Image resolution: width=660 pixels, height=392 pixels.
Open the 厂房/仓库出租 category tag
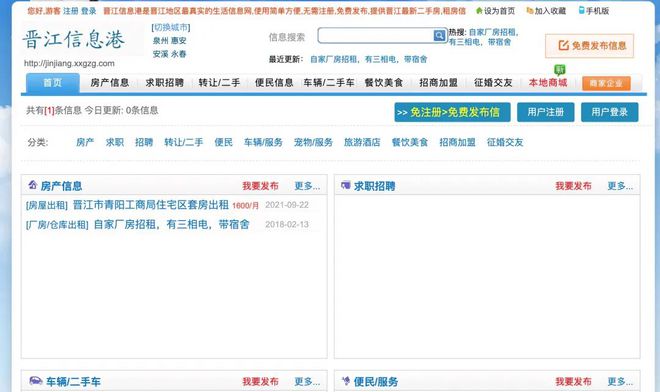[57, 225]
